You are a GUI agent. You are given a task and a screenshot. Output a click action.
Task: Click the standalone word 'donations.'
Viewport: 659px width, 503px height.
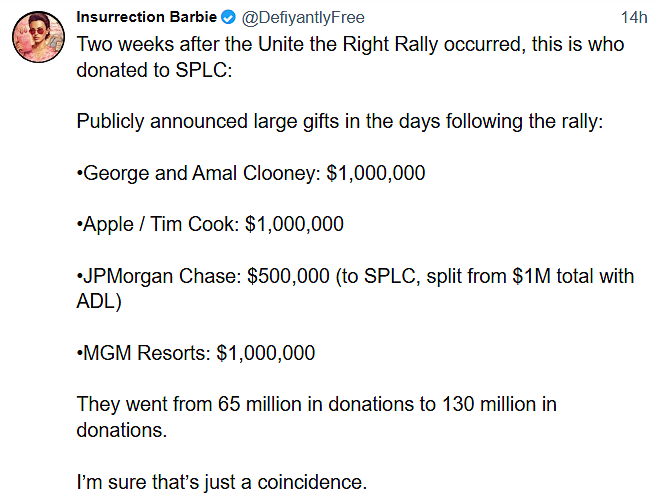[122, 430]
